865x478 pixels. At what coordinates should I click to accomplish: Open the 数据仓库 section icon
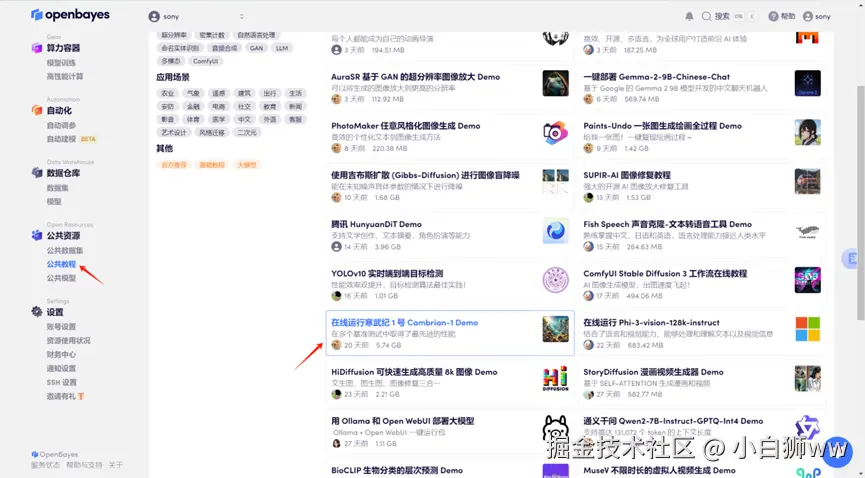[x=37, y=173]
